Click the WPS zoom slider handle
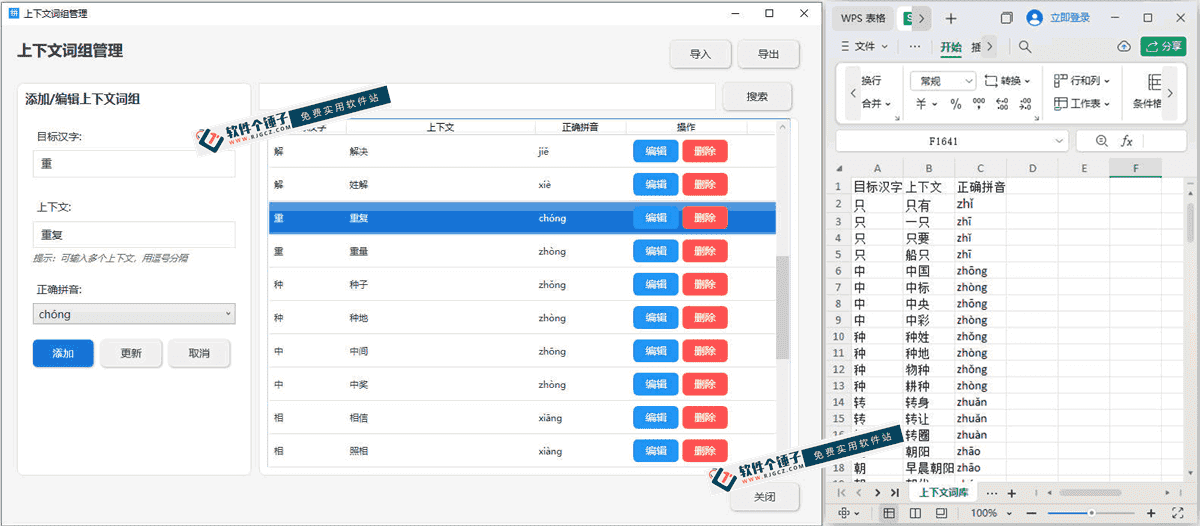Screen dimensions: 1200x526 [1090, 513]
